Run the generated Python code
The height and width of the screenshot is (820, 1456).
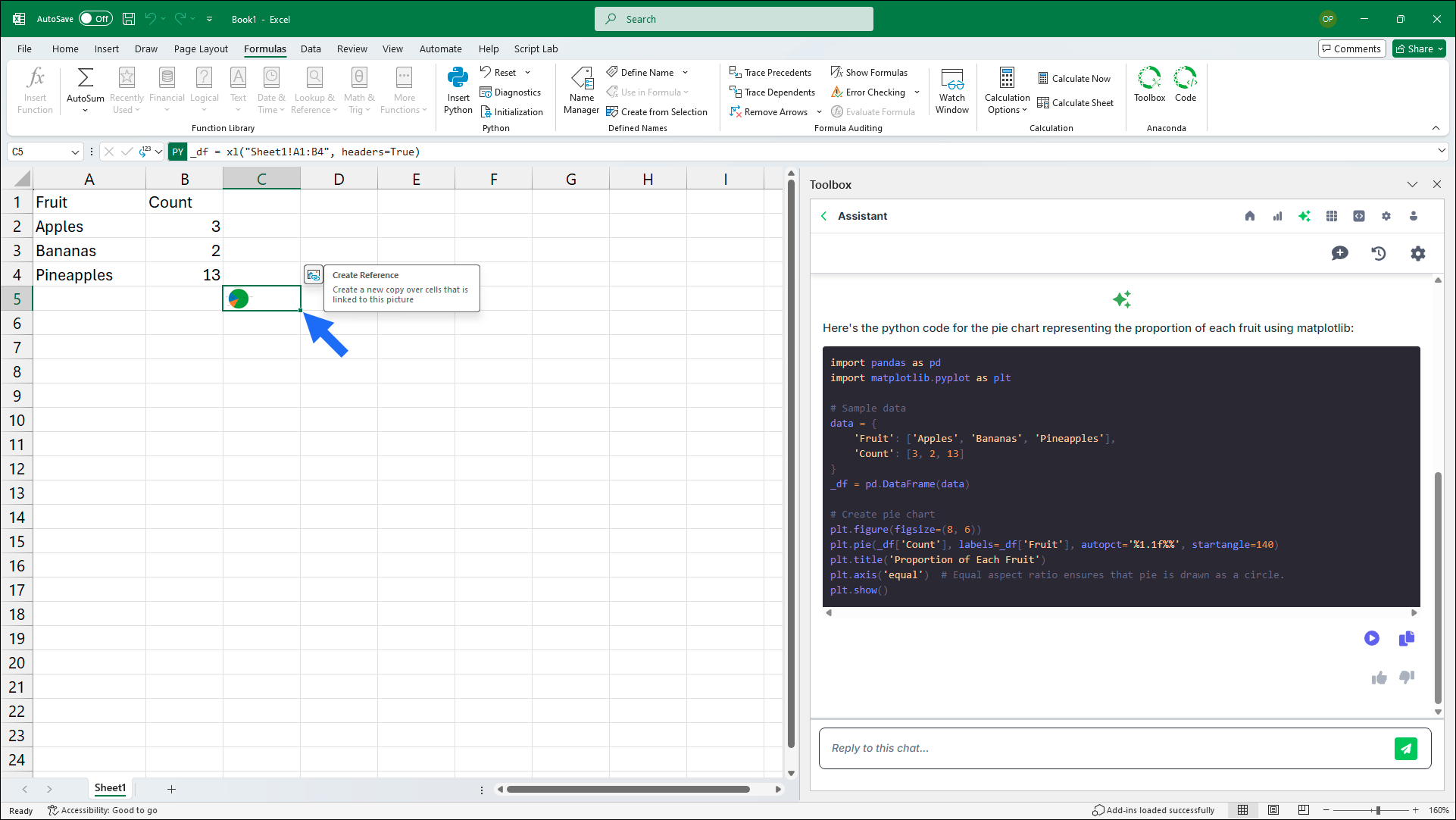pyautogui.click(x=1371, y=638)
